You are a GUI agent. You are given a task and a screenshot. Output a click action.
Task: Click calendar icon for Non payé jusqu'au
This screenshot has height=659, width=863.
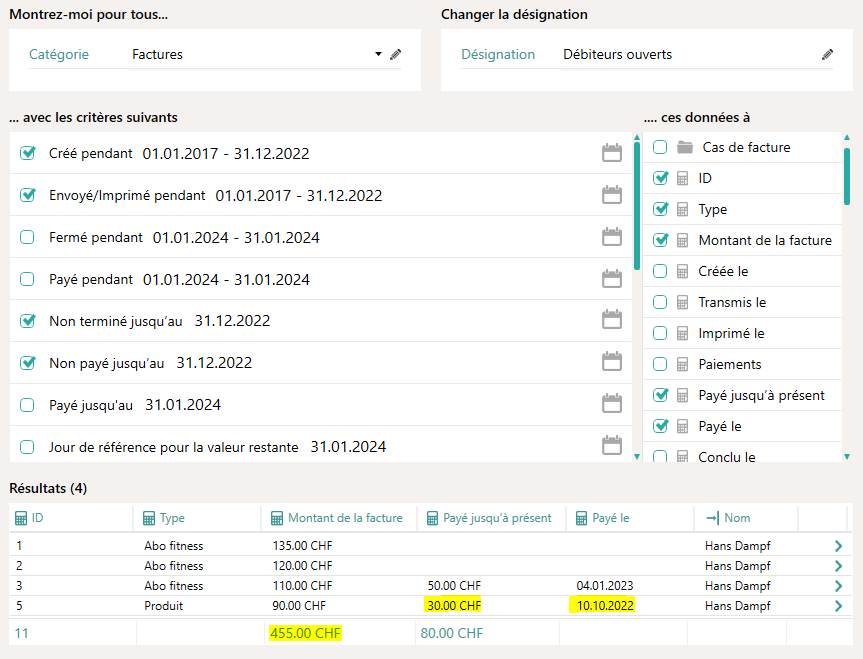click(611, 362)
